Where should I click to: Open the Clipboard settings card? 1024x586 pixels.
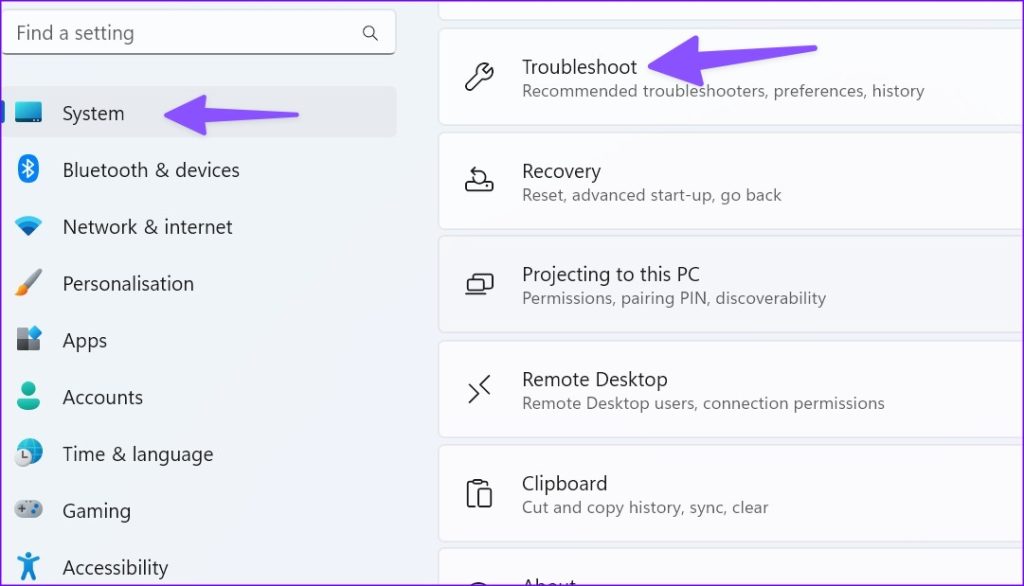click(731, 494)
